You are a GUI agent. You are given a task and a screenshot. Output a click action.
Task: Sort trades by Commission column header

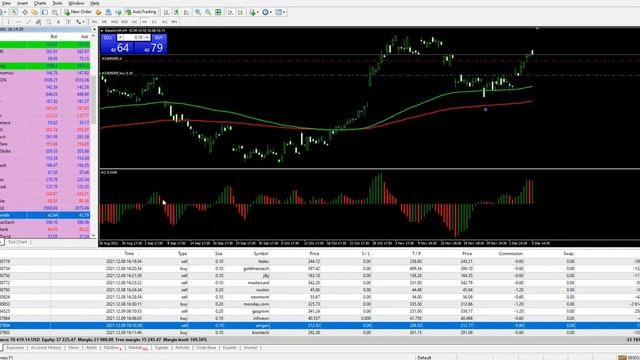[x=511, y=253]
